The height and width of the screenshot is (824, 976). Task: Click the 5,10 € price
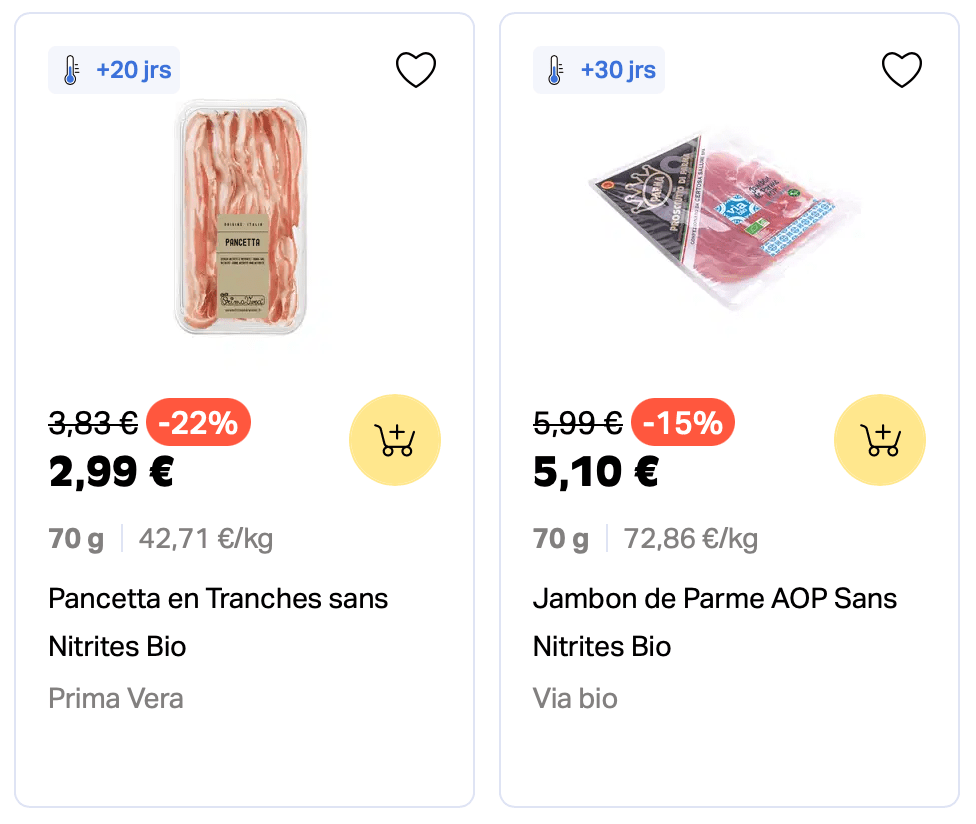(x=596, y=472)
